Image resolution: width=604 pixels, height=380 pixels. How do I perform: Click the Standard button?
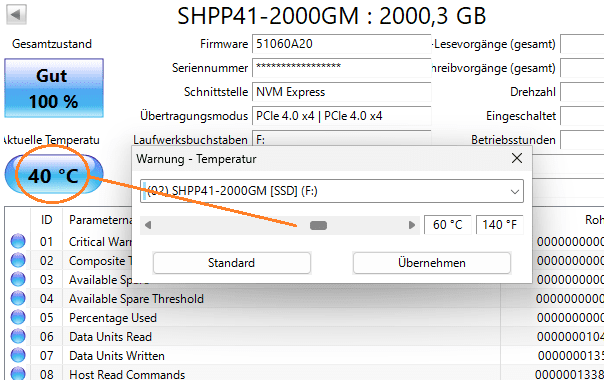(232, 263)
